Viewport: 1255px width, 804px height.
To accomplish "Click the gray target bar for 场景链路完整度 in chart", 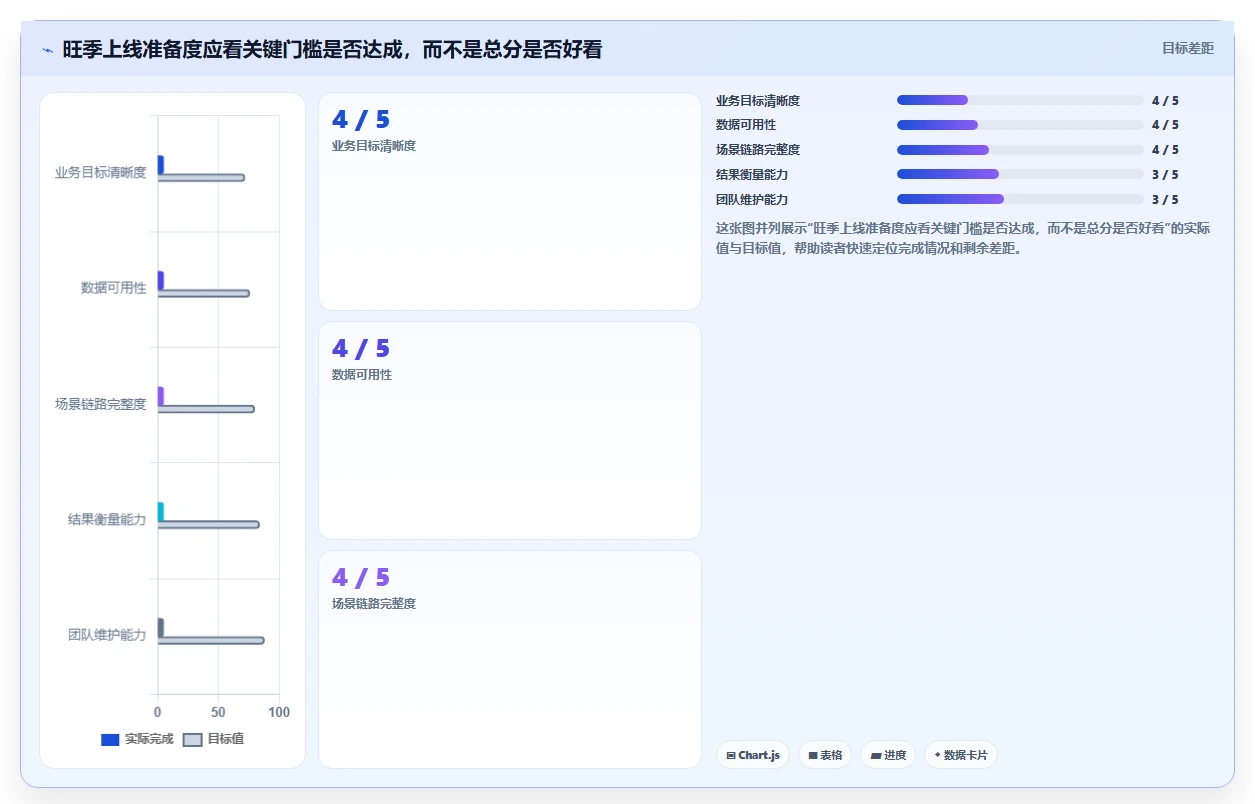I will pyautogui.click(x=206, y=409).
